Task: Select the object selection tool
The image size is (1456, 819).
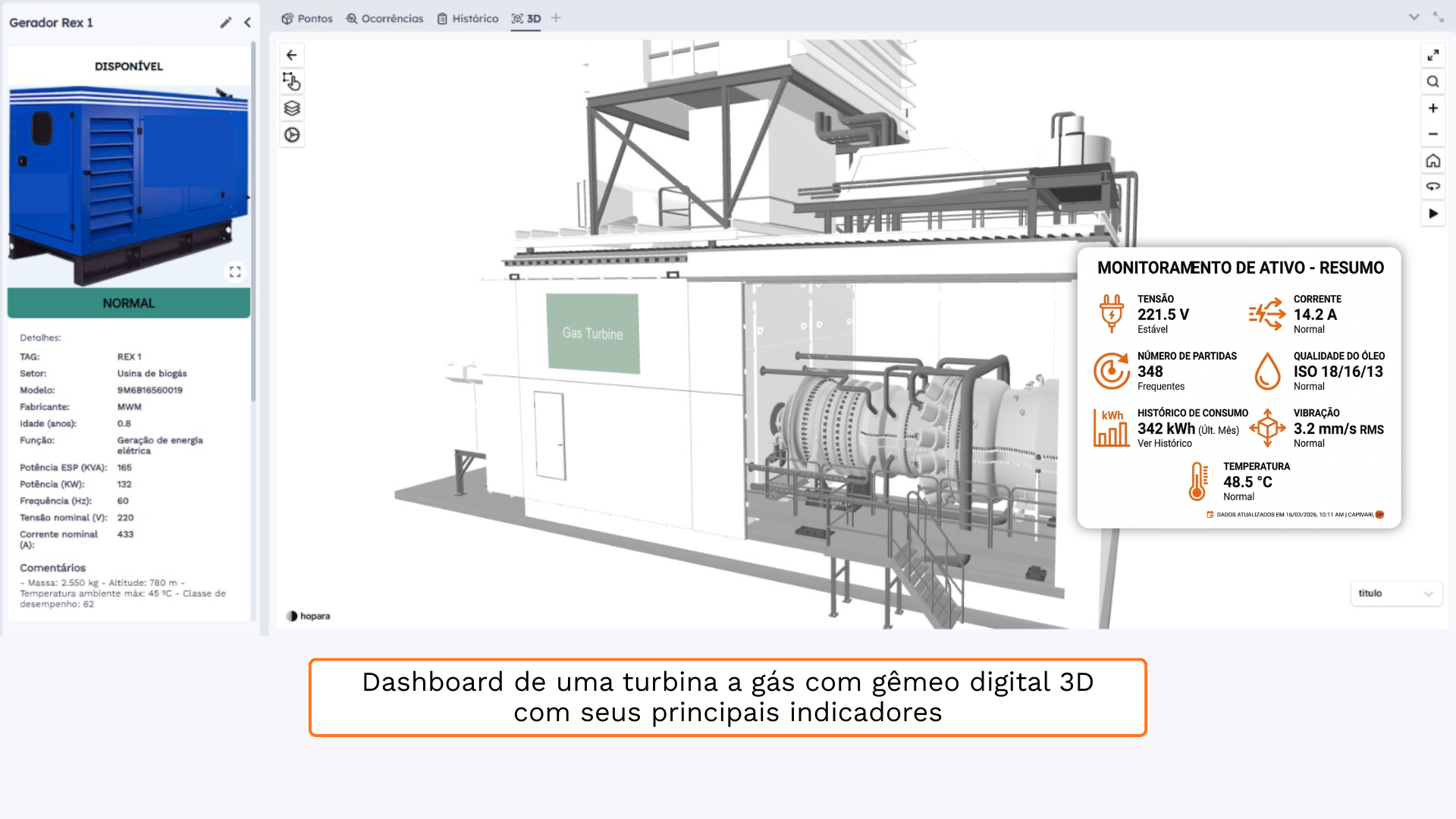Action: [292, 81]
